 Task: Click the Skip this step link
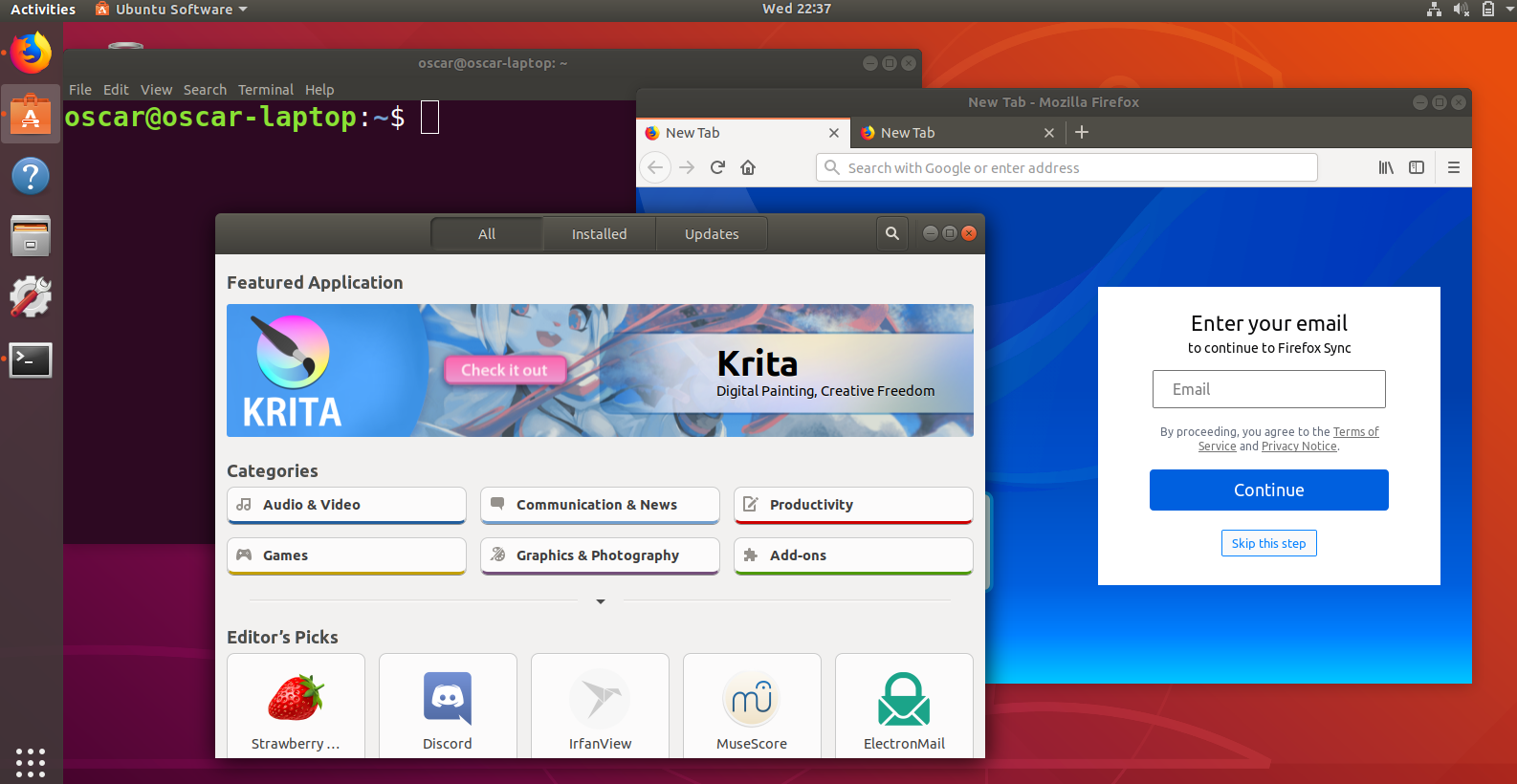pyautogui.click(x=1269, y=543)
